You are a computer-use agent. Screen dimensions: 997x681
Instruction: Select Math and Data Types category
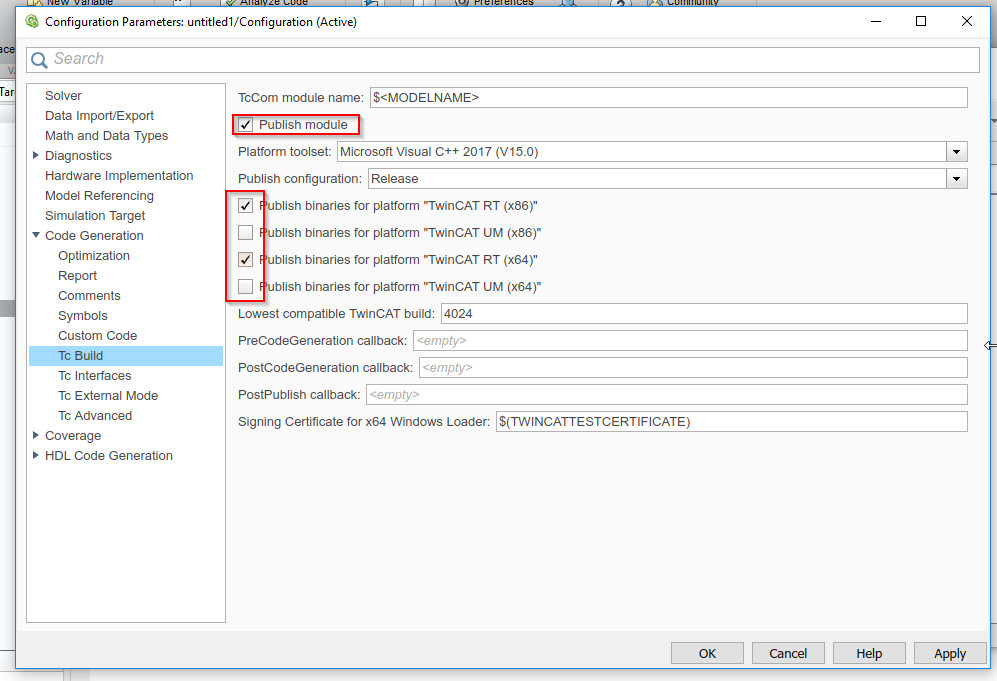pyautogui.click(x=106, y=135)
